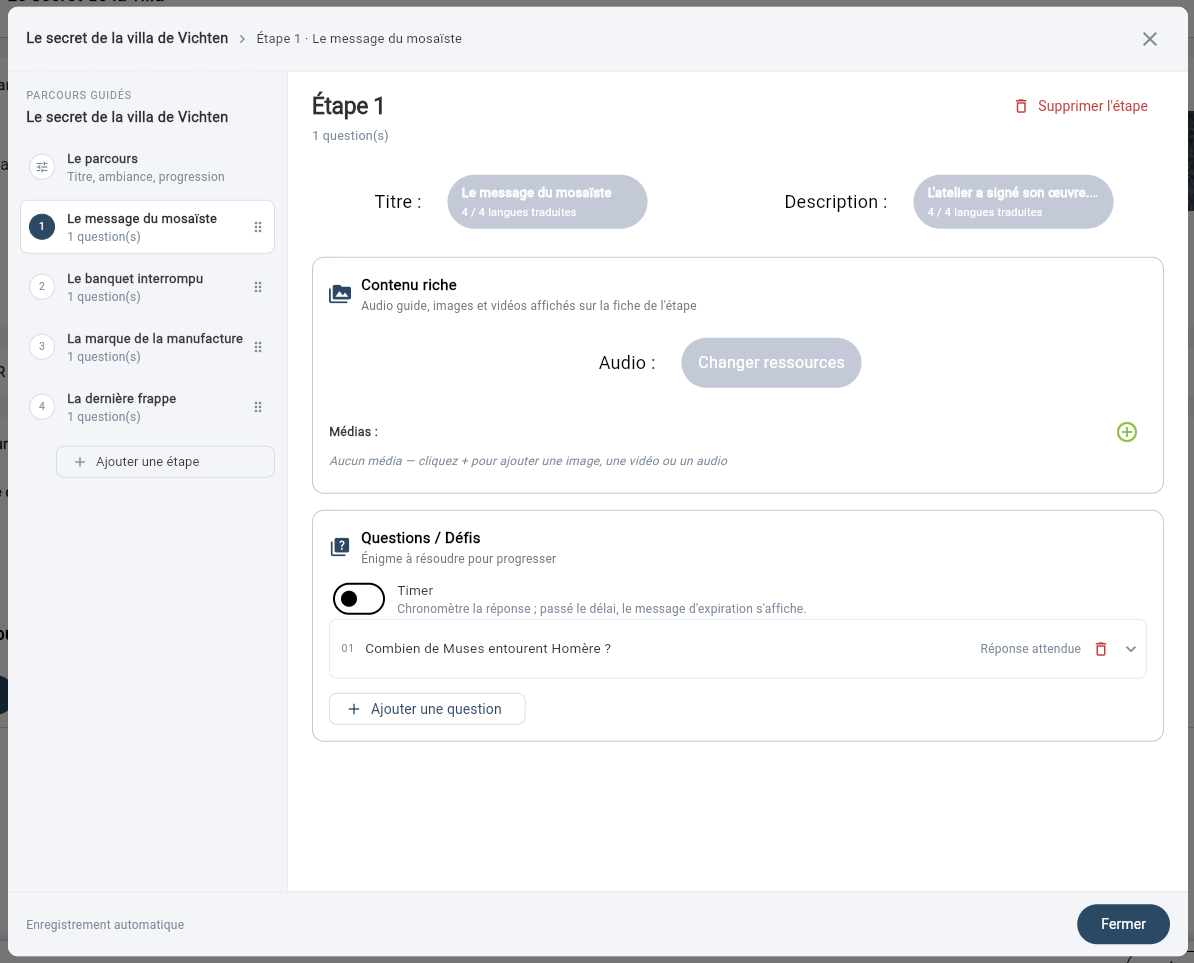
Task: Open Le parcours settings entry
Action: tap(147, 167)
